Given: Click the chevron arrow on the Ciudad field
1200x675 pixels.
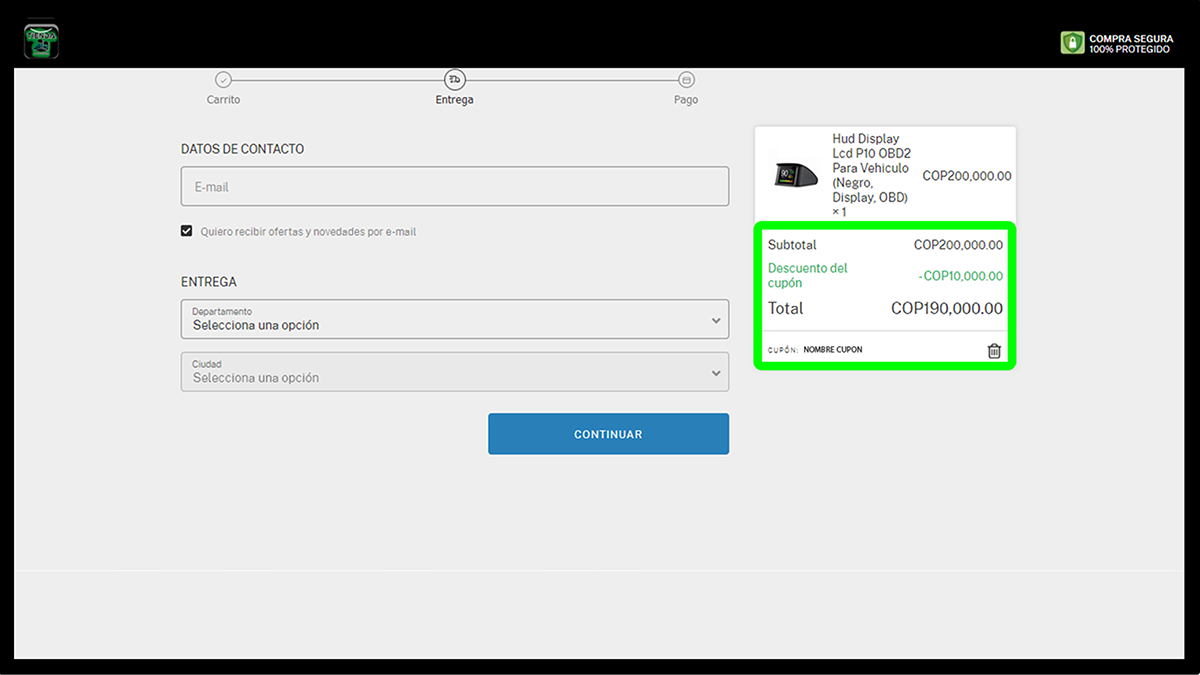Looking at the screenshot, I should click(716, 373).
